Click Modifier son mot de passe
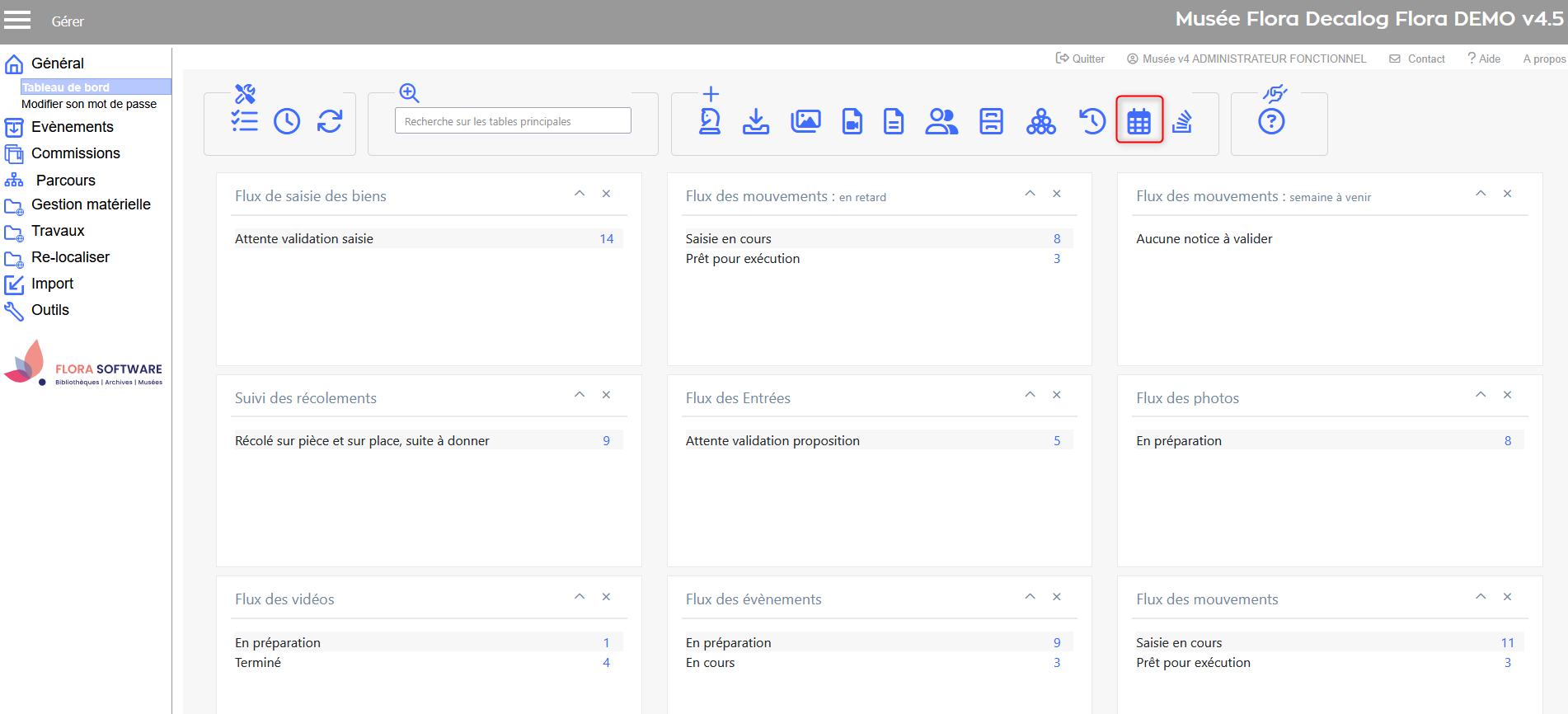 (x=89, y=104)
